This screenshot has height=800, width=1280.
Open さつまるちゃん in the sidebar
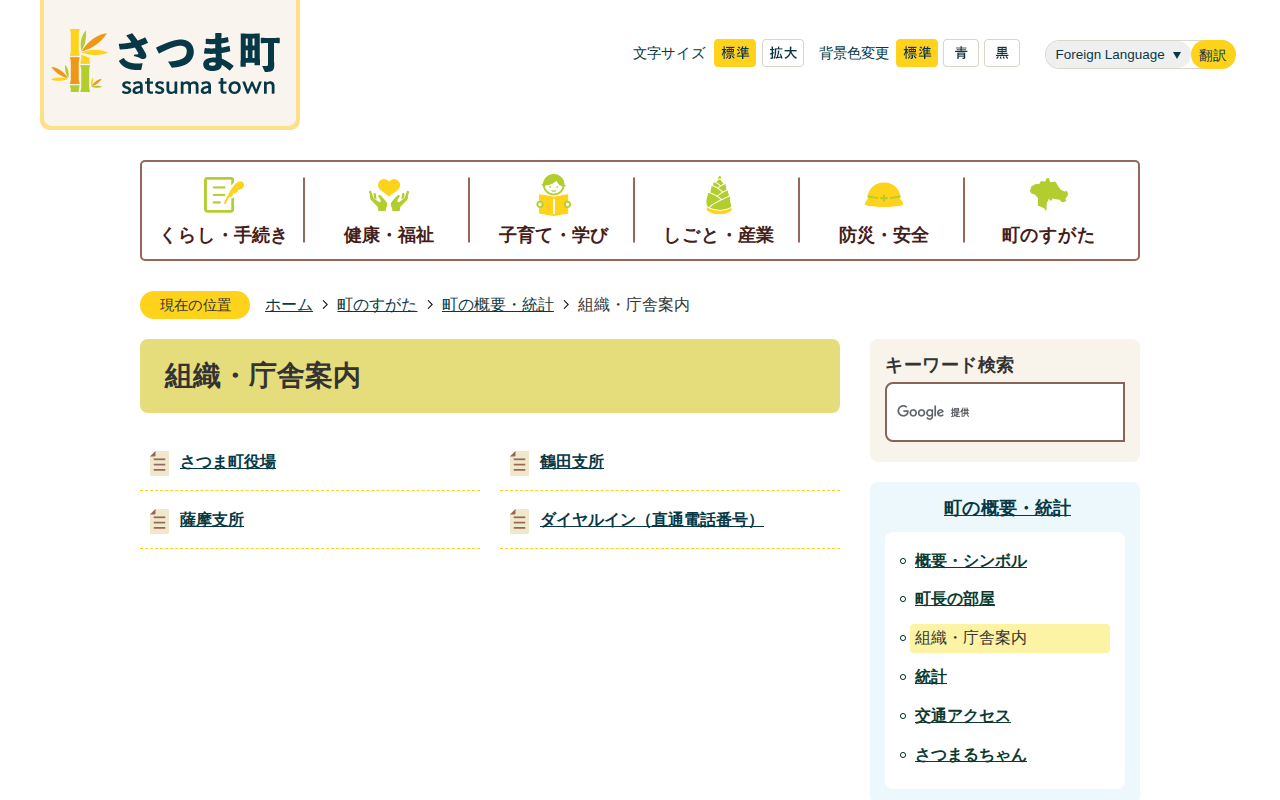coord(971,755)
